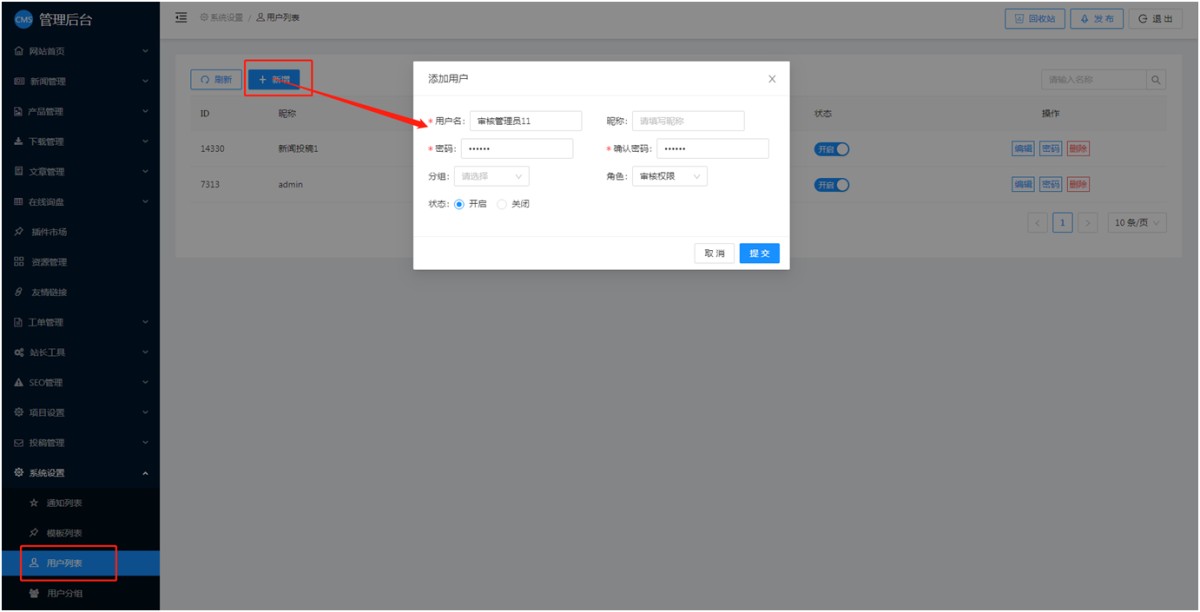1200x612 pixels.
Task: Expand the 站长工具 menu chevron
Action: click(145, 352)
